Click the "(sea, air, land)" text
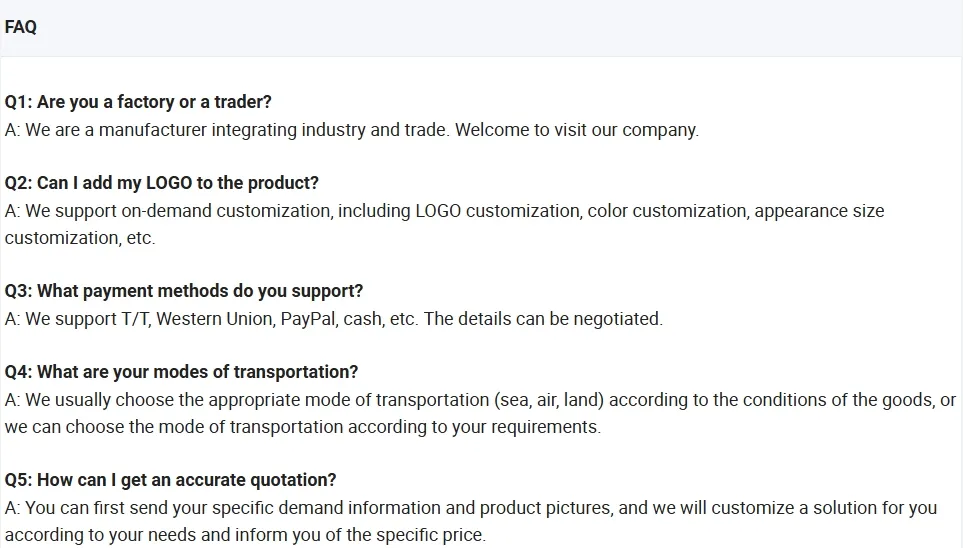 click(548, 400)
